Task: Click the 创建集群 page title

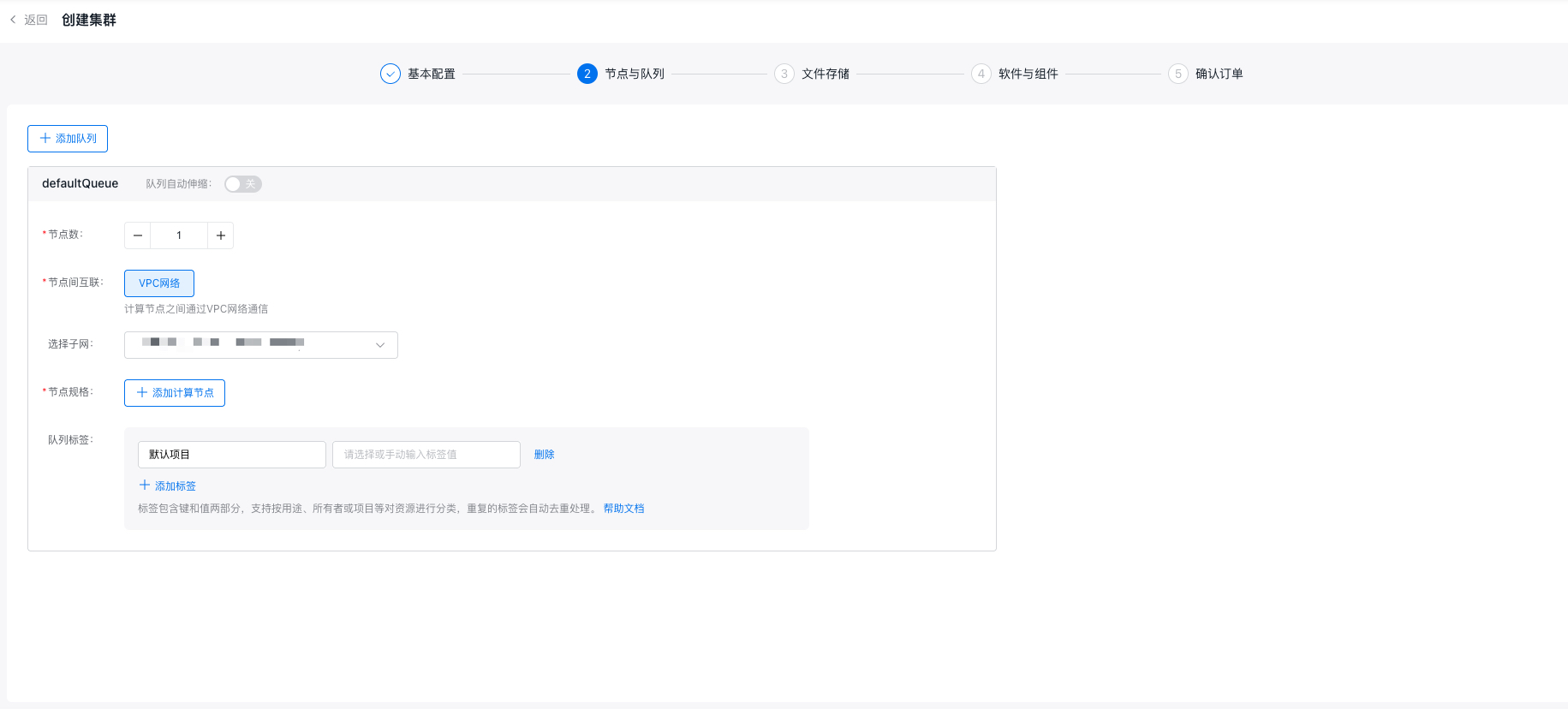Action: (89, 20)
